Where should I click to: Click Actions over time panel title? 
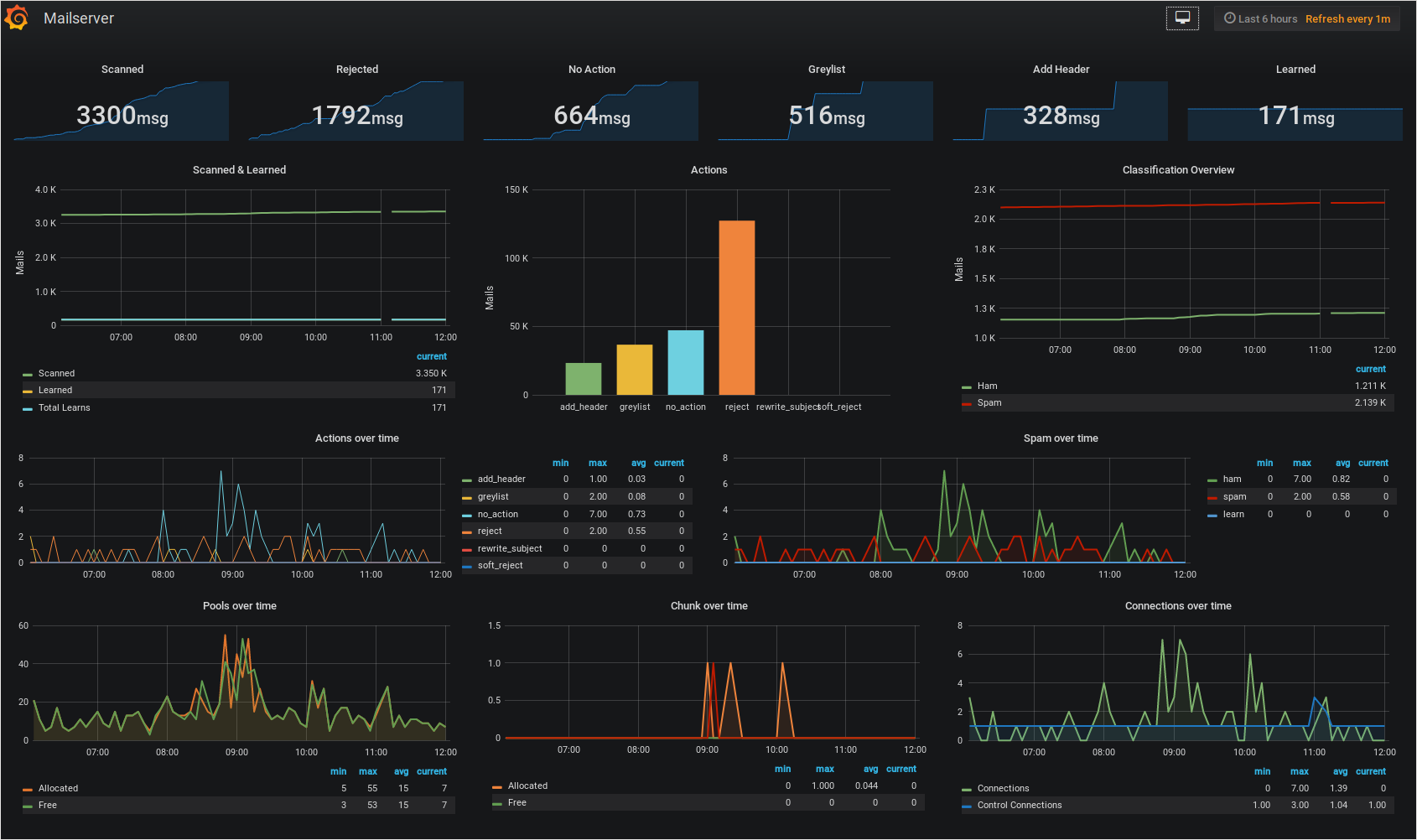point(357,438)
